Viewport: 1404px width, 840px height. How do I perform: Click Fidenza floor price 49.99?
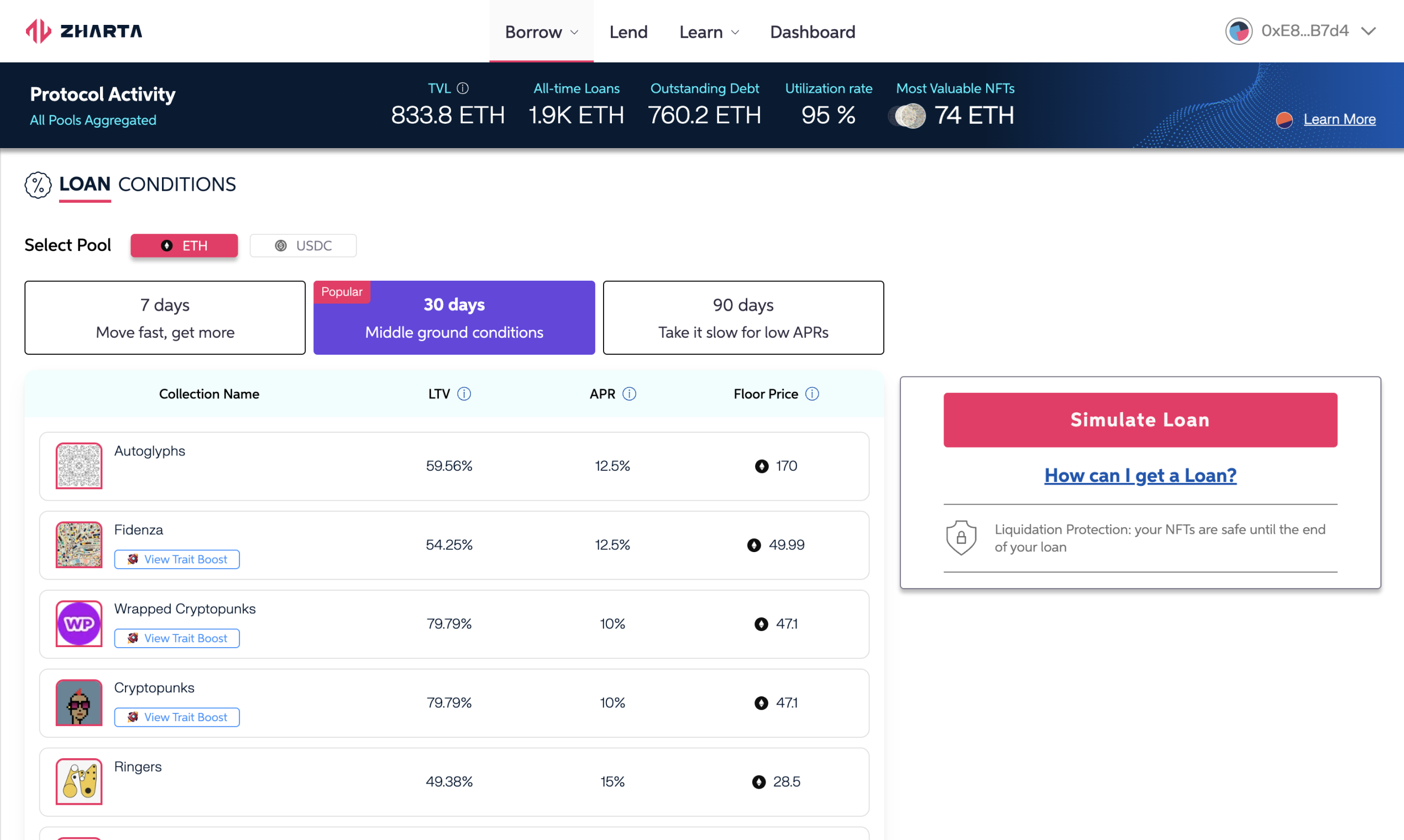787,545
